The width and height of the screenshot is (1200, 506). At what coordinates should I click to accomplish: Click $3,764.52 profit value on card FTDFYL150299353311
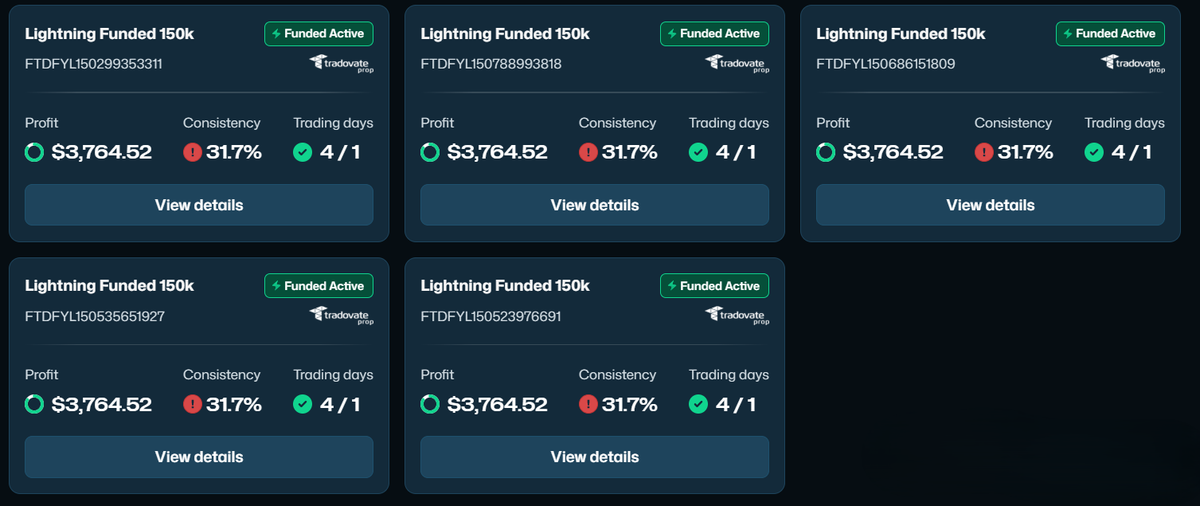(x=102, y=152)
